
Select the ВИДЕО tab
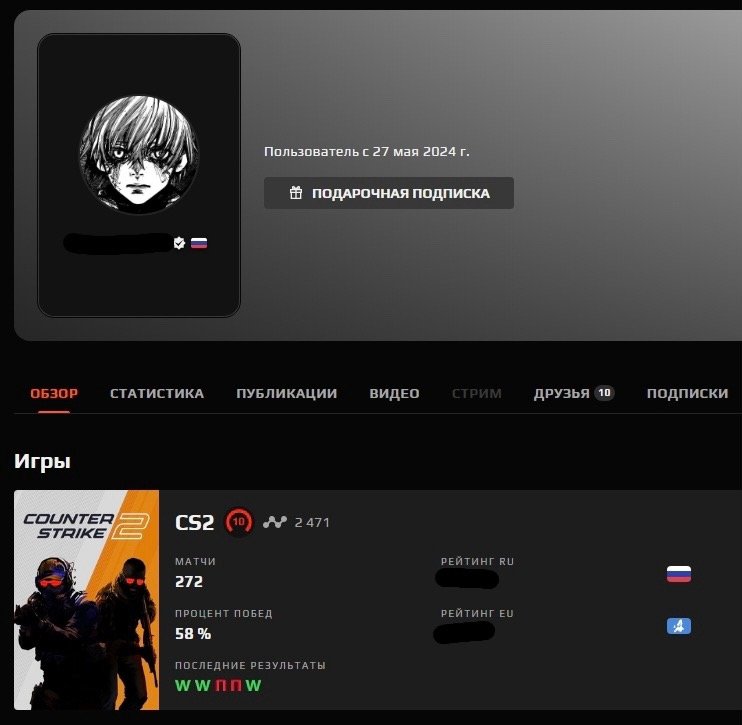tap(394, 393)
